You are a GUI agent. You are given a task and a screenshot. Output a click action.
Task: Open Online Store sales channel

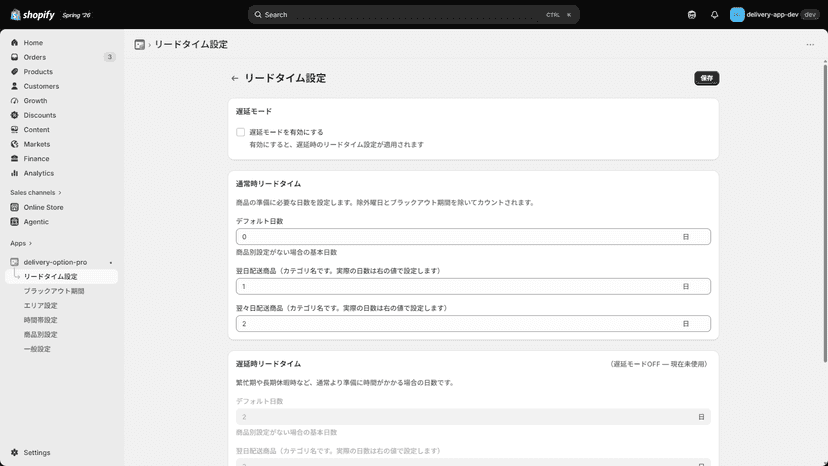click(43, 207)
